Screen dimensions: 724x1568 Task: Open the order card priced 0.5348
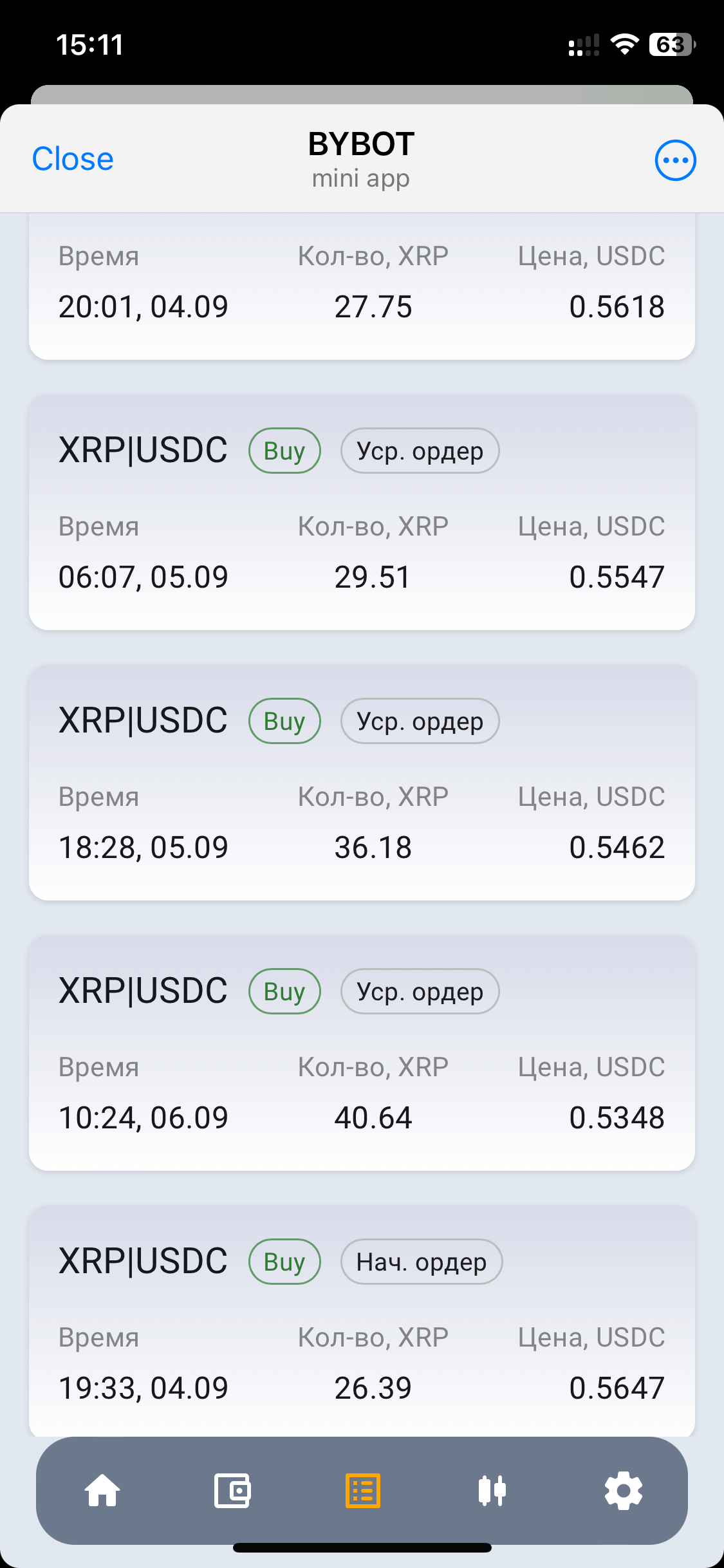point(362,1052)
